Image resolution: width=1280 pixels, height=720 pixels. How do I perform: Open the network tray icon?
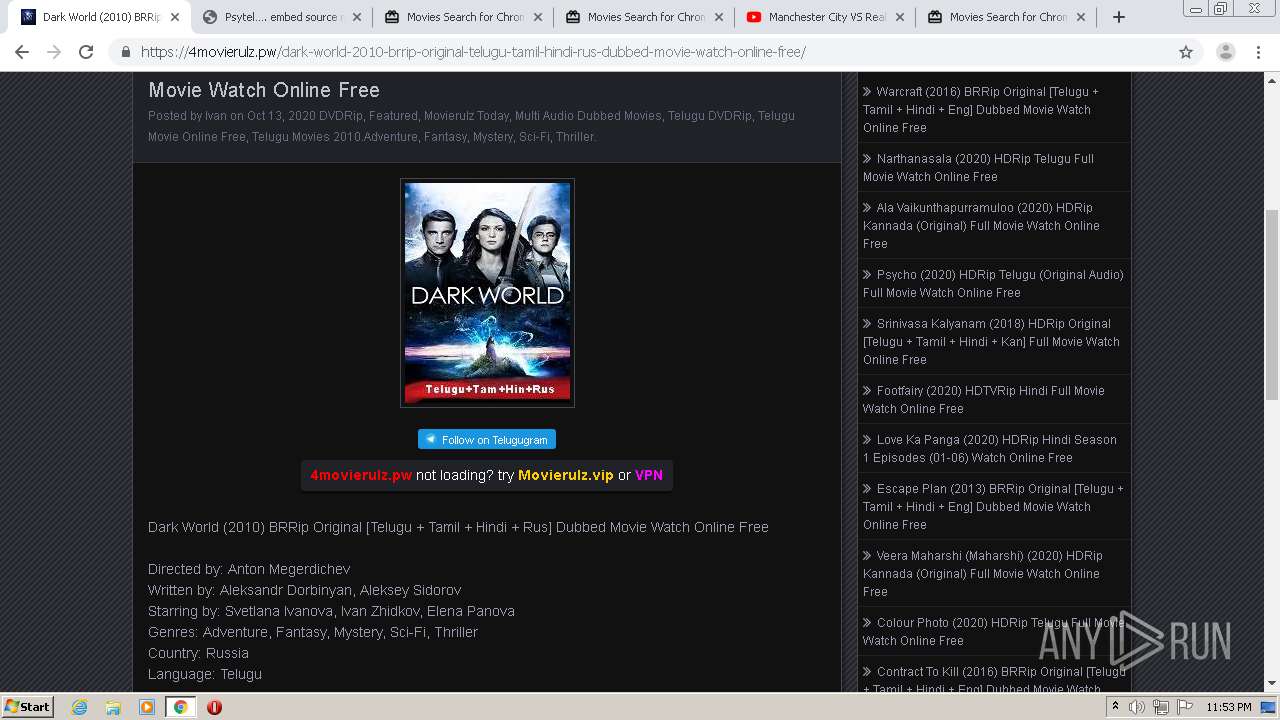[x=1161, y=707]
